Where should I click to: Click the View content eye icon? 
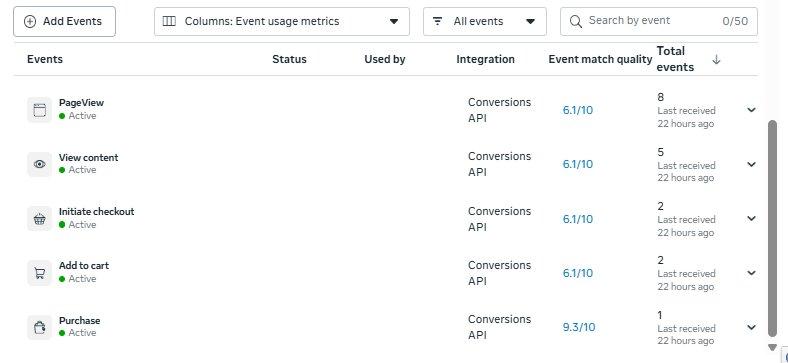point(39,164)
